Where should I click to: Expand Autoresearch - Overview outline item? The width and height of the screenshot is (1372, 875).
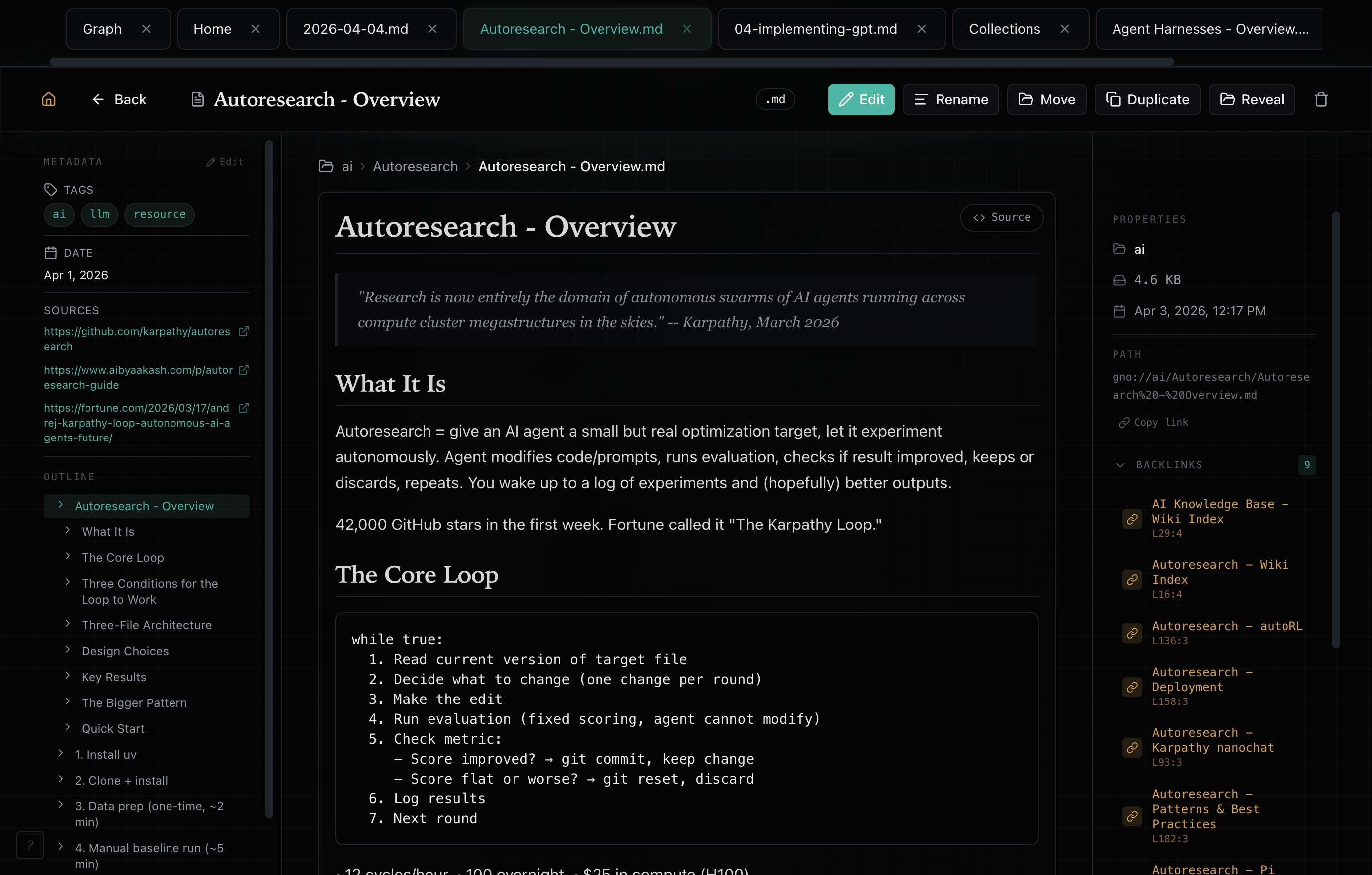tap(60, 505)
